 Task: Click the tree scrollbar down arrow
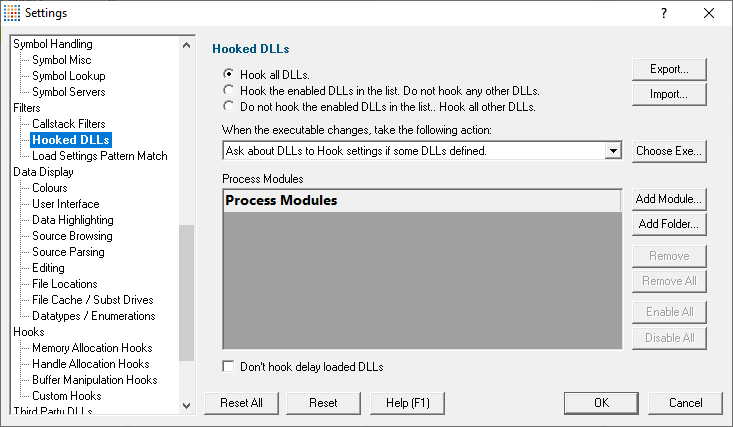click(187, 405)
